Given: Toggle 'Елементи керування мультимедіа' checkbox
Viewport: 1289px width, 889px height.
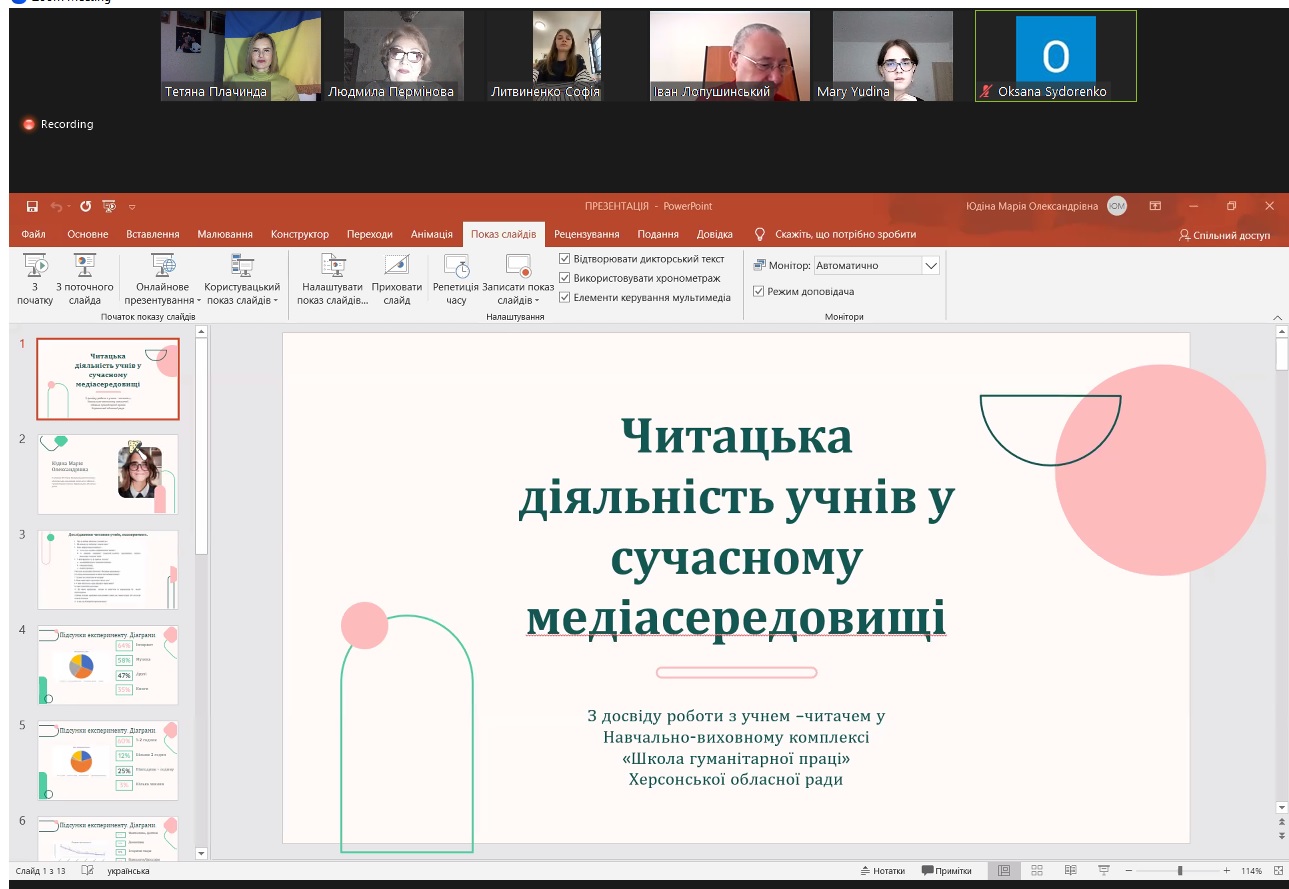Looking at the screenshot, I should coord(565,297).
